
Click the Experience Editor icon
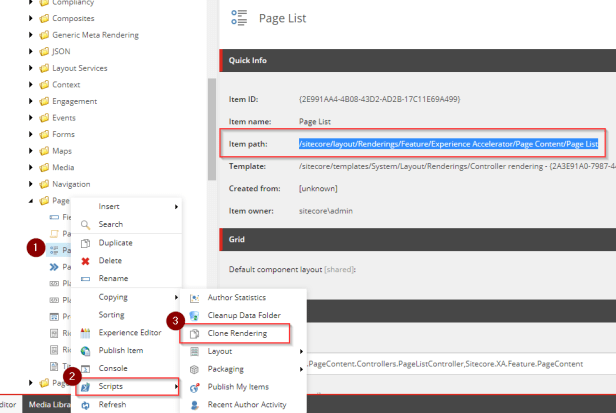click(x=85, y=332)
